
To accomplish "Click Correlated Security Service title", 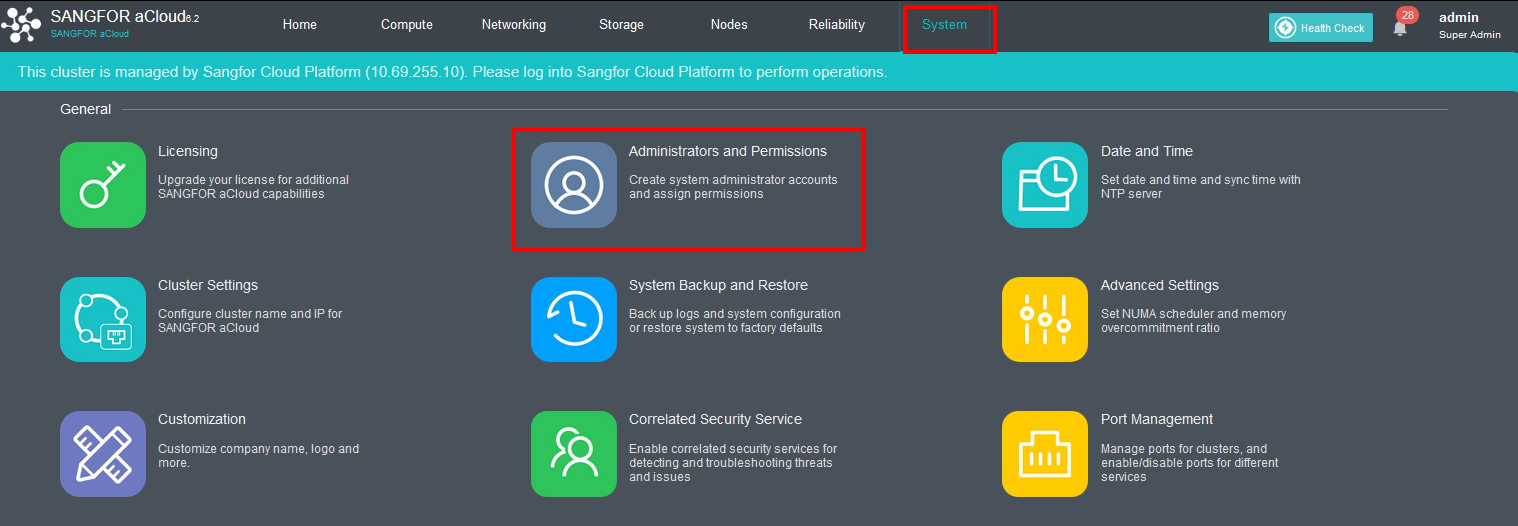I will [x=715, y=419].
